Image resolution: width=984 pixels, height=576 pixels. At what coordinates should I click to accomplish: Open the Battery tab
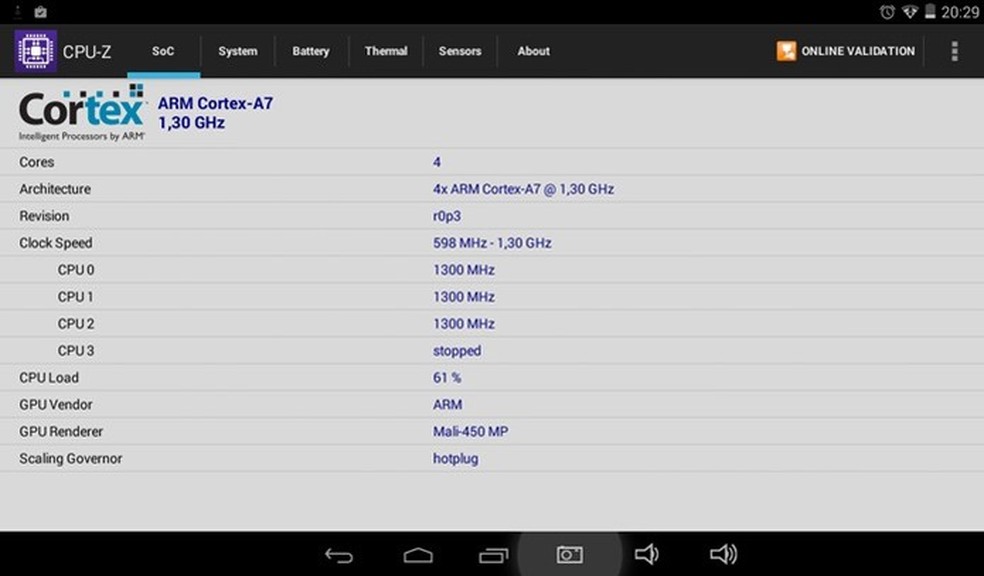pos(310,50)
